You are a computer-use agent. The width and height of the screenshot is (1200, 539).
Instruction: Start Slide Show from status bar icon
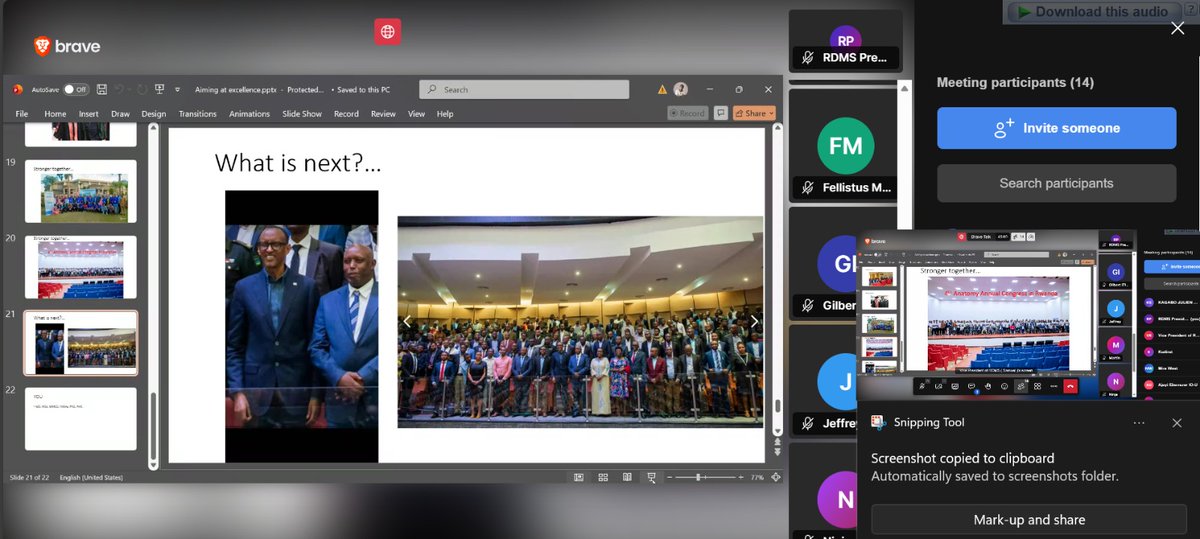(651, 477)
